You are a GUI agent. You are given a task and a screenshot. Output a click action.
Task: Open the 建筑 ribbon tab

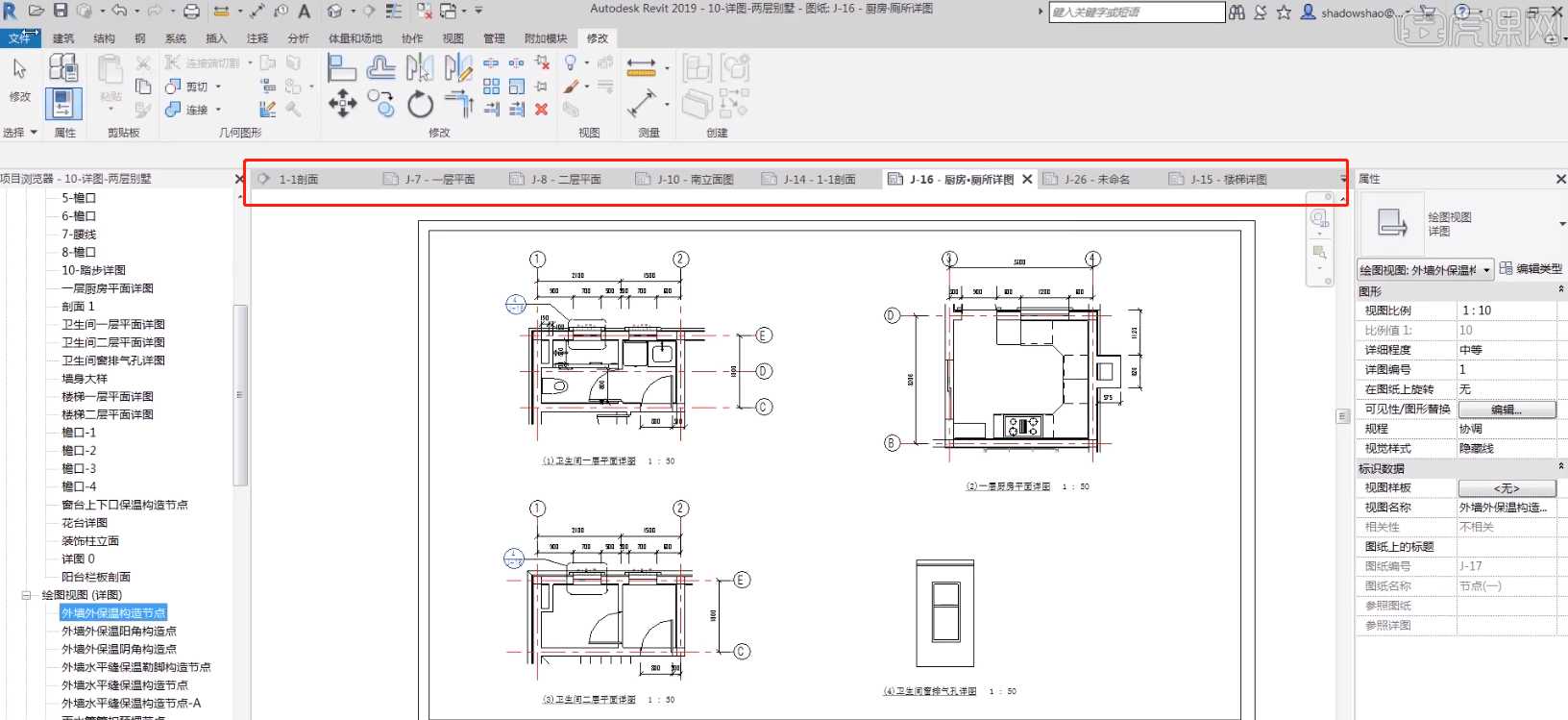[63, 38]
